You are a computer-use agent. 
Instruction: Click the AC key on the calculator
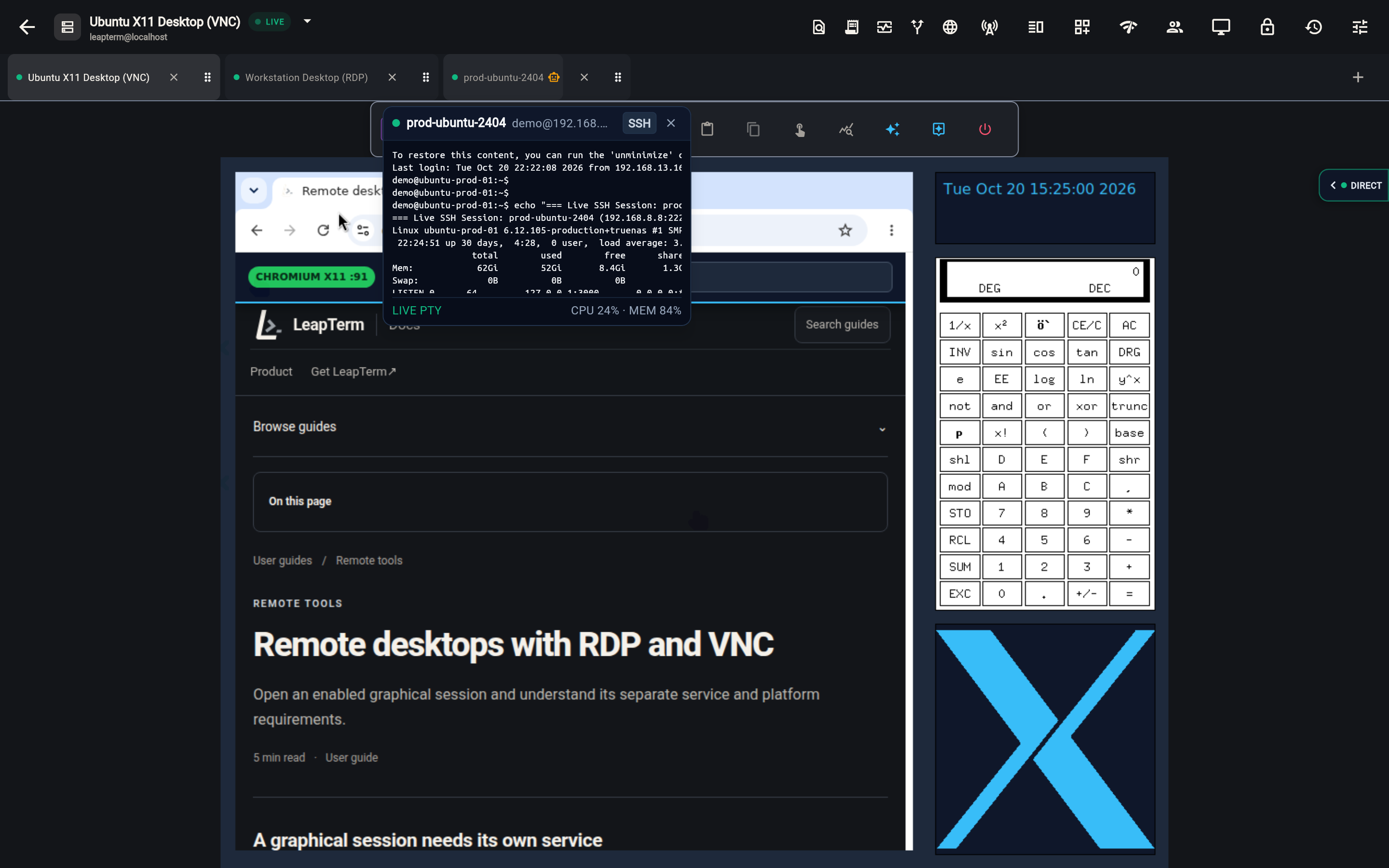click(x=1129, y=325)
